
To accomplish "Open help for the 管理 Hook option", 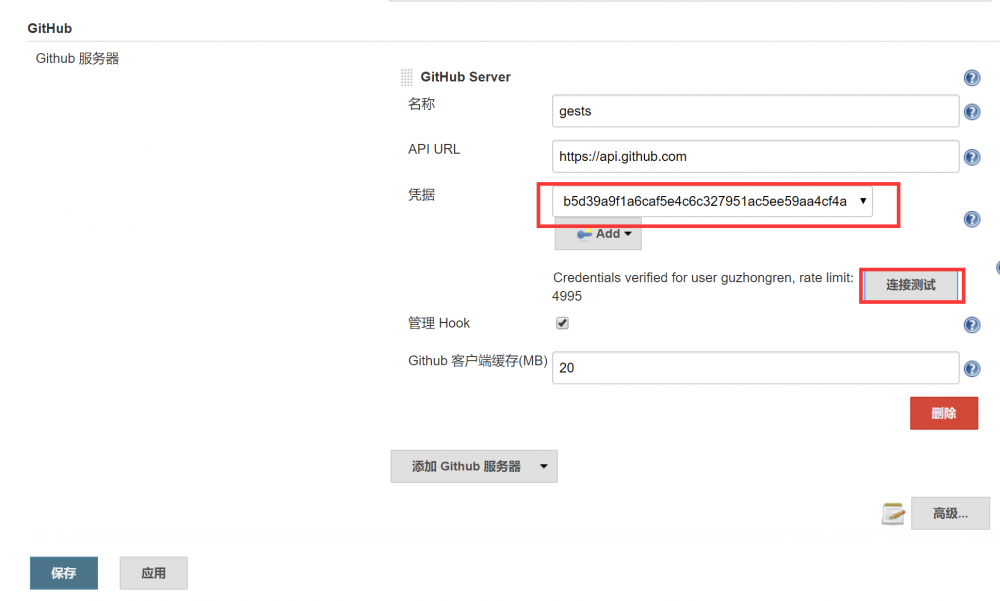I will coord(971,324).
